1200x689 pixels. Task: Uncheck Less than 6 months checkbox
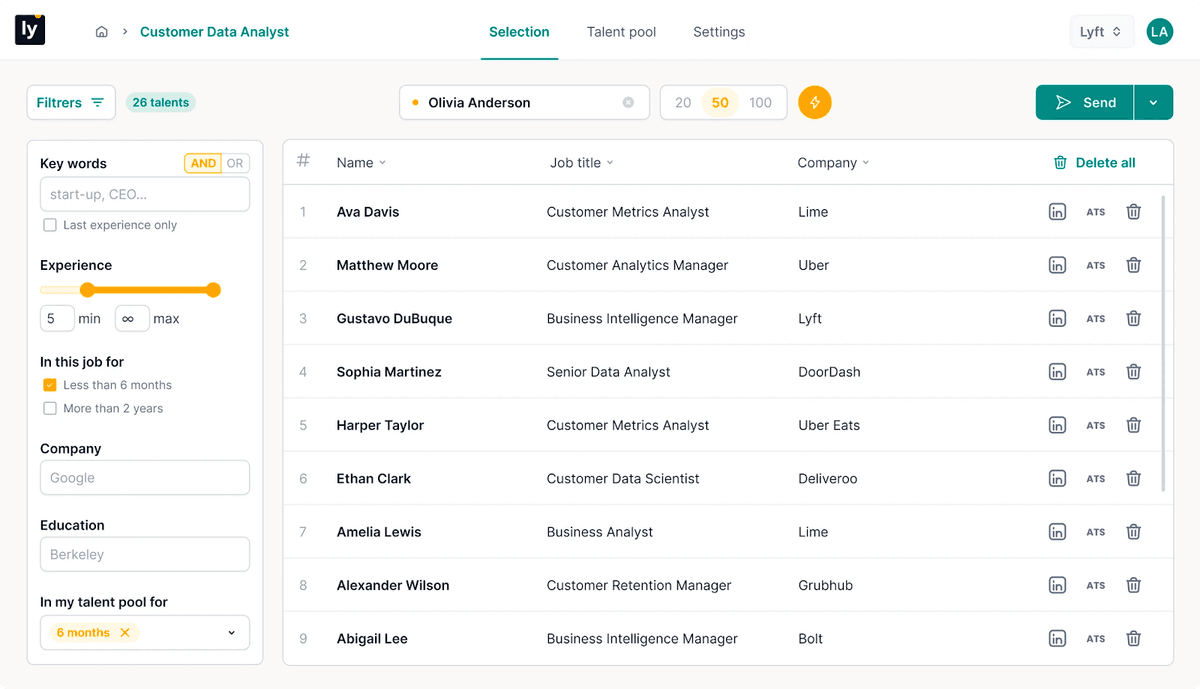point(50,385)
